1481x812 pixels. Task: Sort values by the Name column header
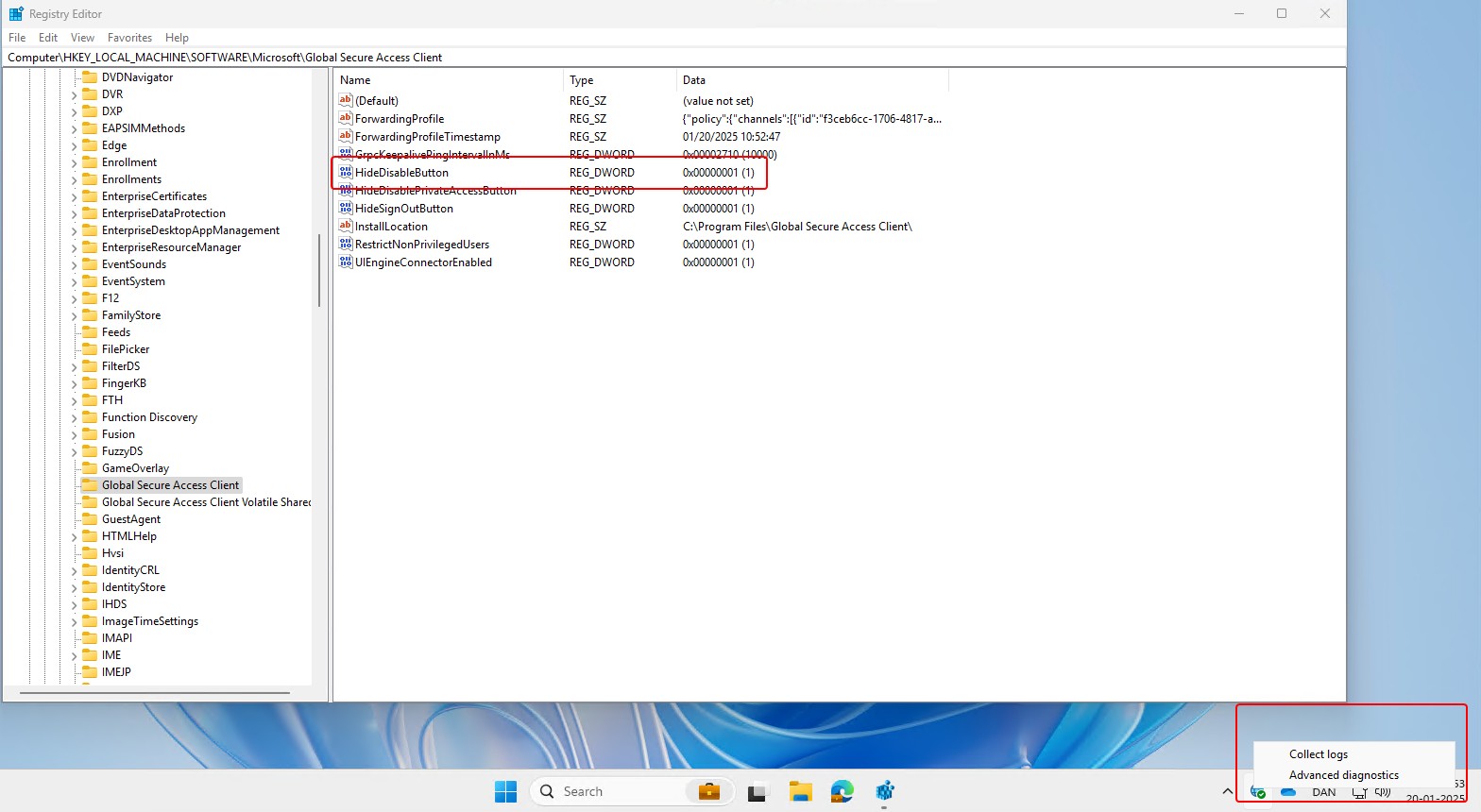(449, 80)
